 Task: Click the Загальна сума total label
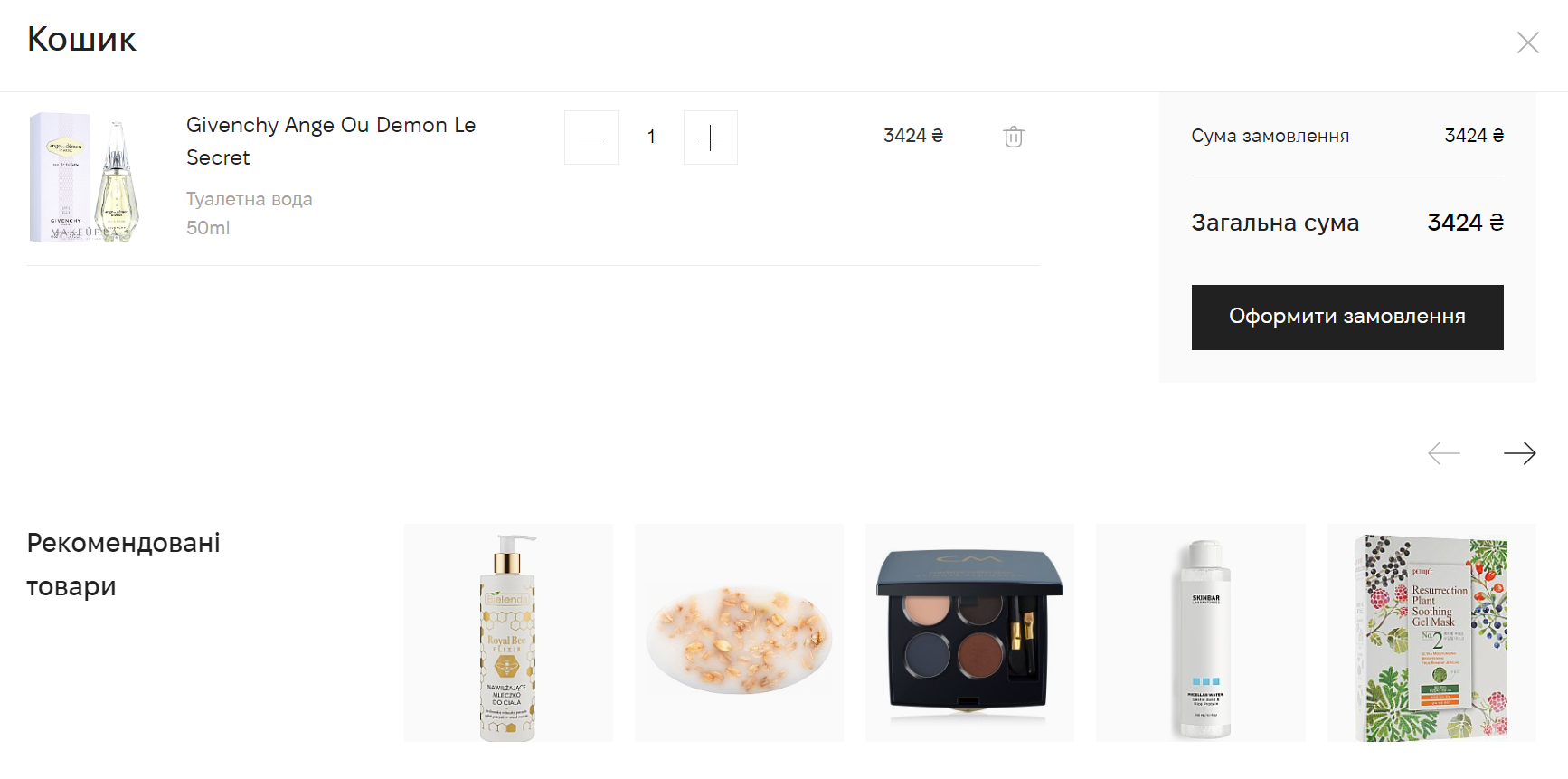click(1275, 223)
